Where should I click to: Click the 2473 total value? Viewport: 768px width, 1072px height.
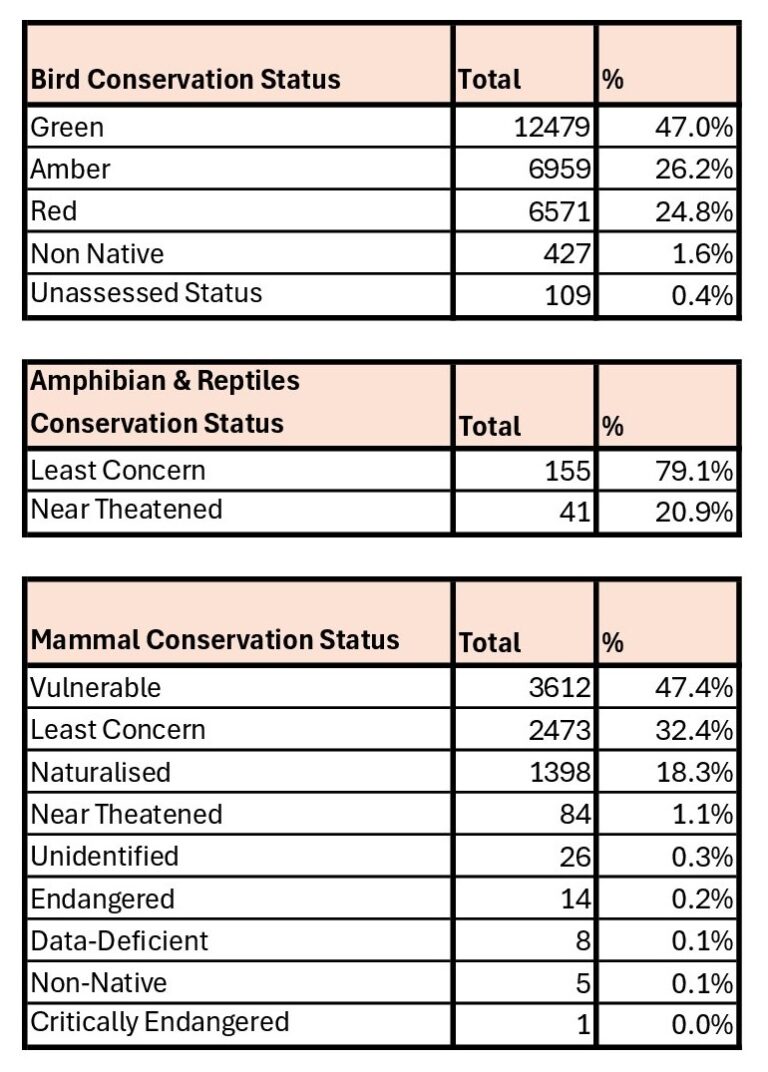(563, 730)
